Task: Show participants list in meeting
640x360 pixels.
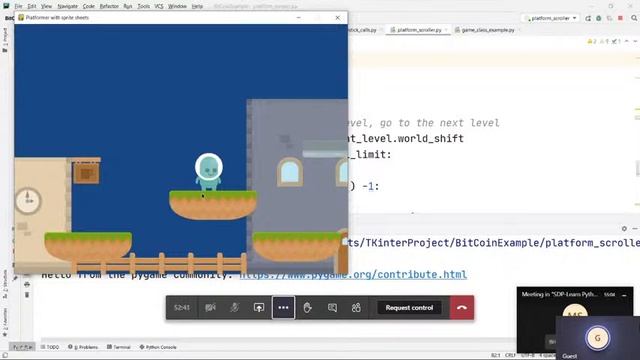Action: [356, 308]
